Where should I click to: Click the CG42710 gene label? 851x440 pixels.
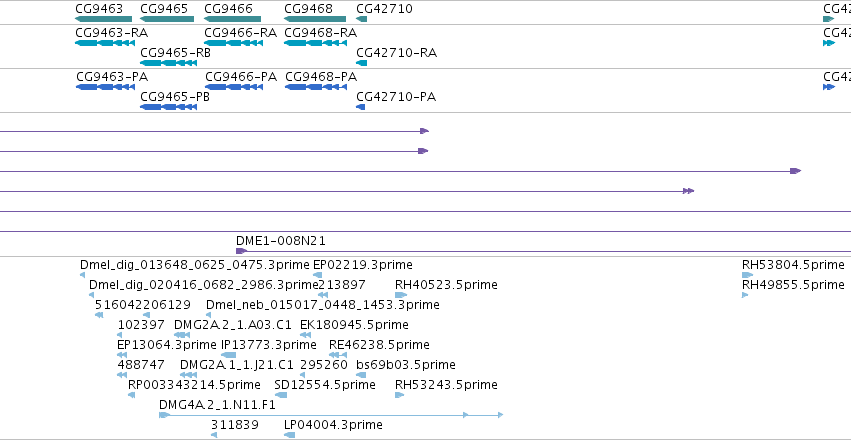[x=384, y=9]
